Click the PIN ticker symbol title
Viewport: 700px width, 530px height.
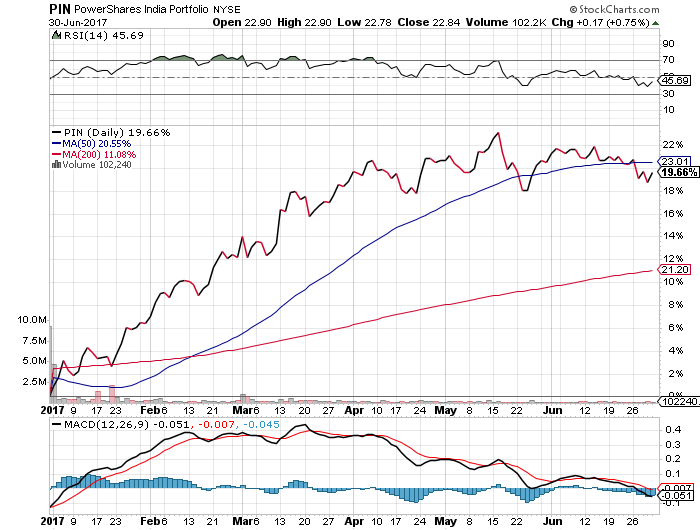[60, 9]
